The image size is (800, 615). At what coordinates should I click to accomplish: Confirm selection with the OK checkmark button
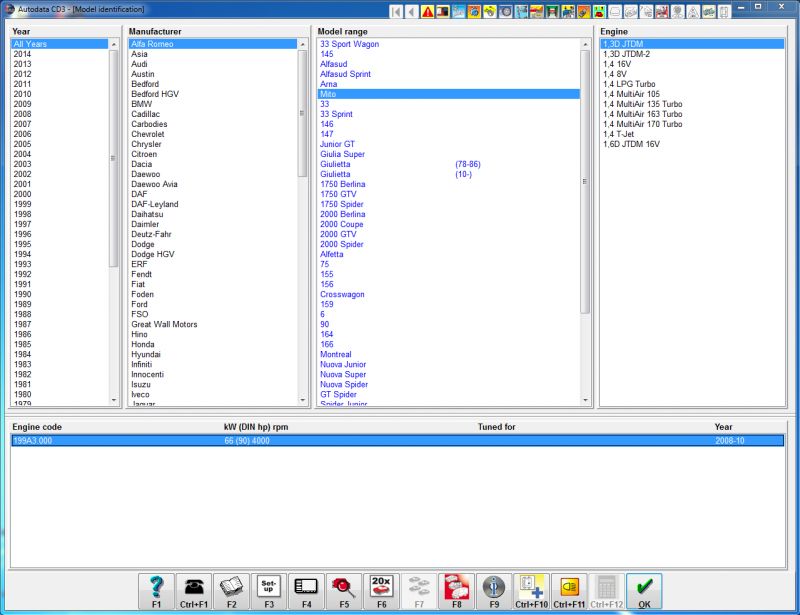pyautogui.click(x=644, y=592)
